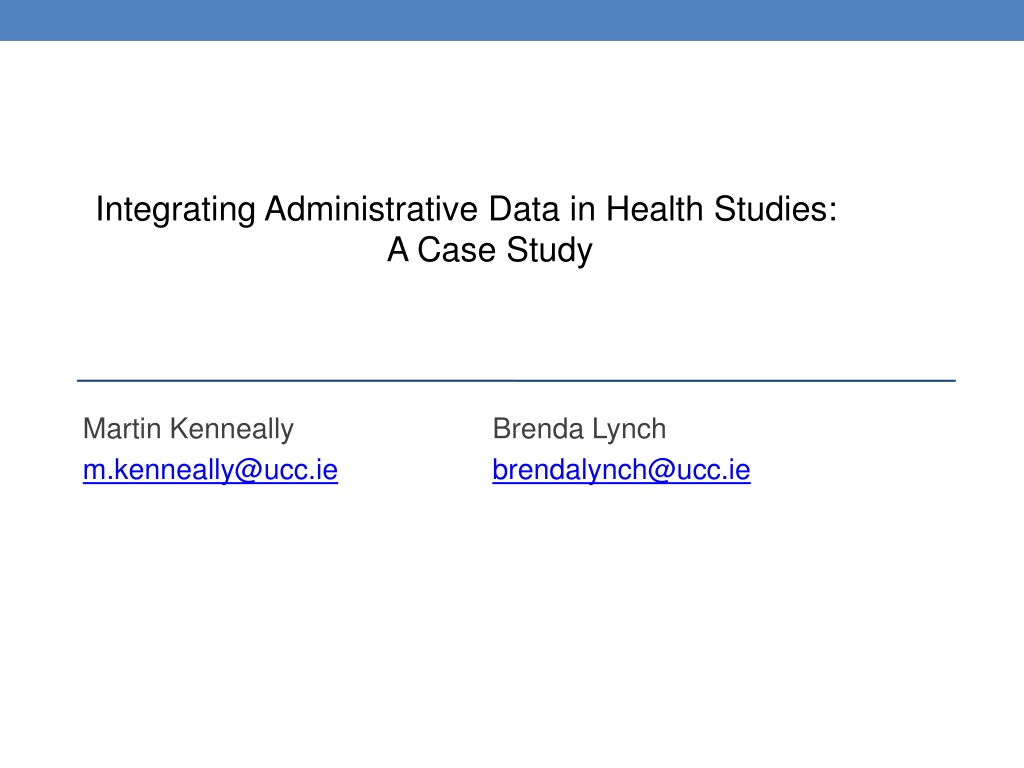Image resolution: width=1024 pixels, height=768 pixels.
Task: Click the word Study in the subtitle
Action: 549,251
